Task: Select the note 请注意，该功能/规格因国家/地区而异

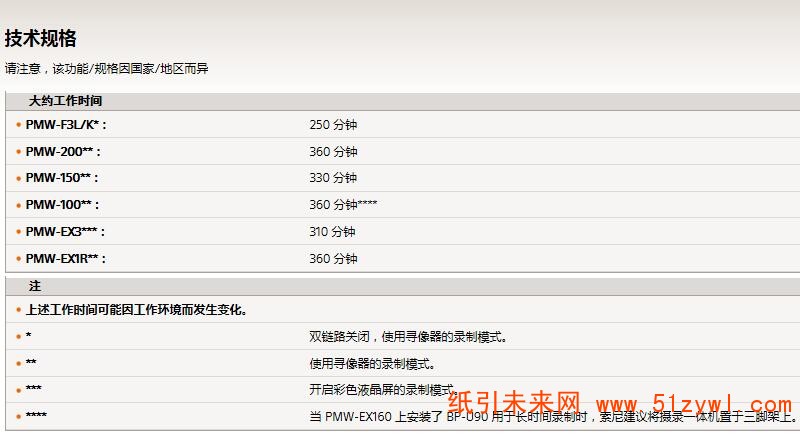Action: click(107, 68)
